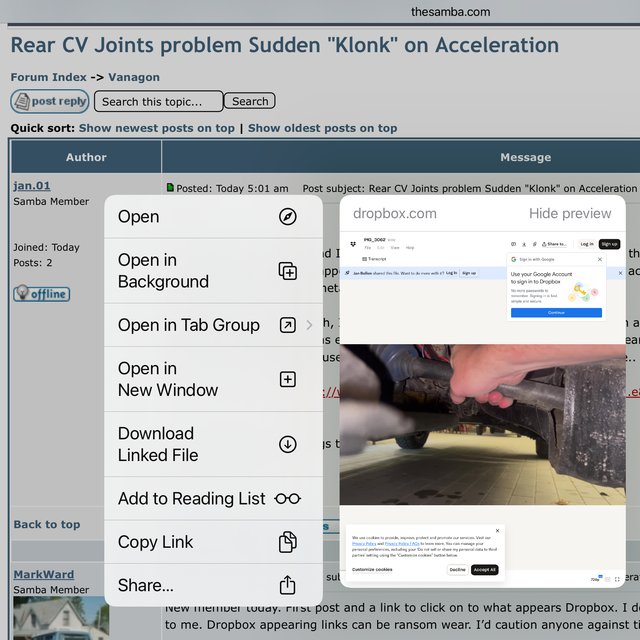Viewport: 640px width, 640px height.
Task: Select Open in New Window option
Action: pyautogui.click(x=213, y=379)
